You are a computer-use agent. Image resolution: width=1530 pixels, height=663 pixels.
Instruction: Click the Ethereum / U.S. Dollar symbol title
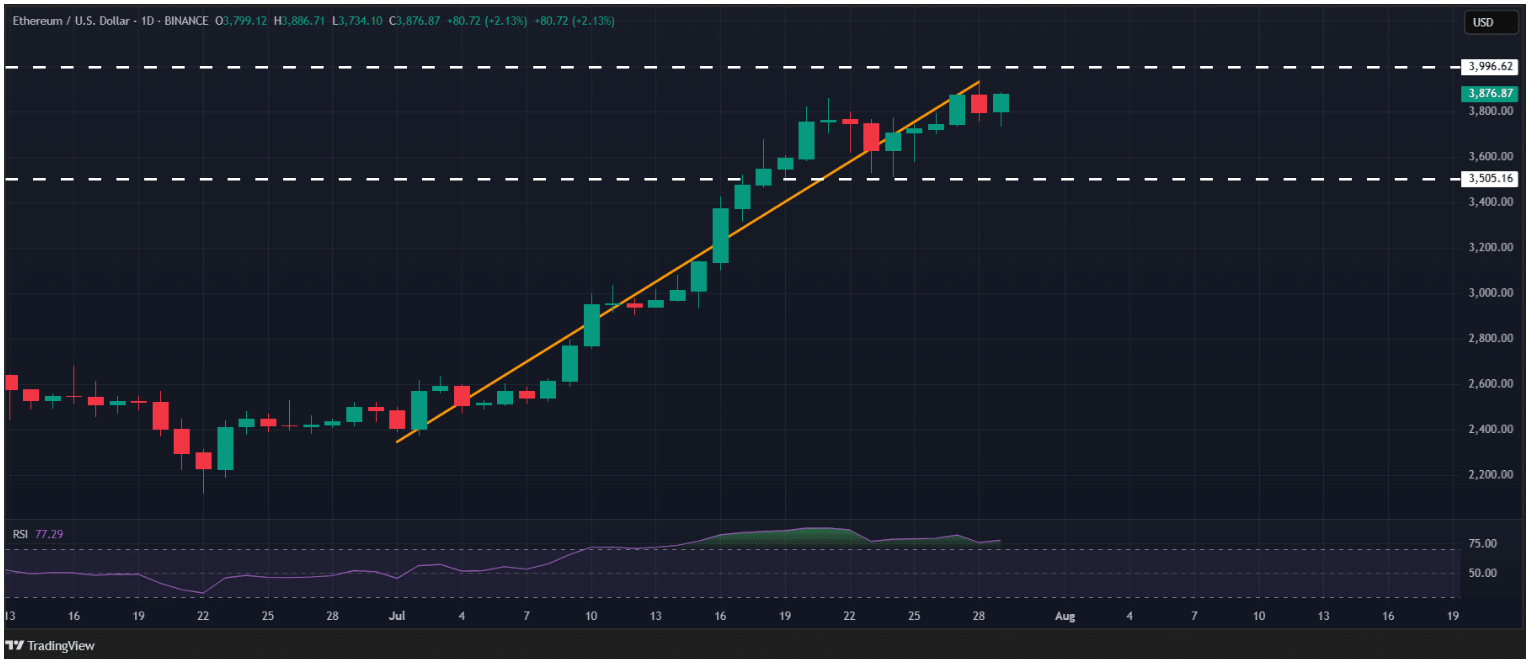[x=72, y=21]
